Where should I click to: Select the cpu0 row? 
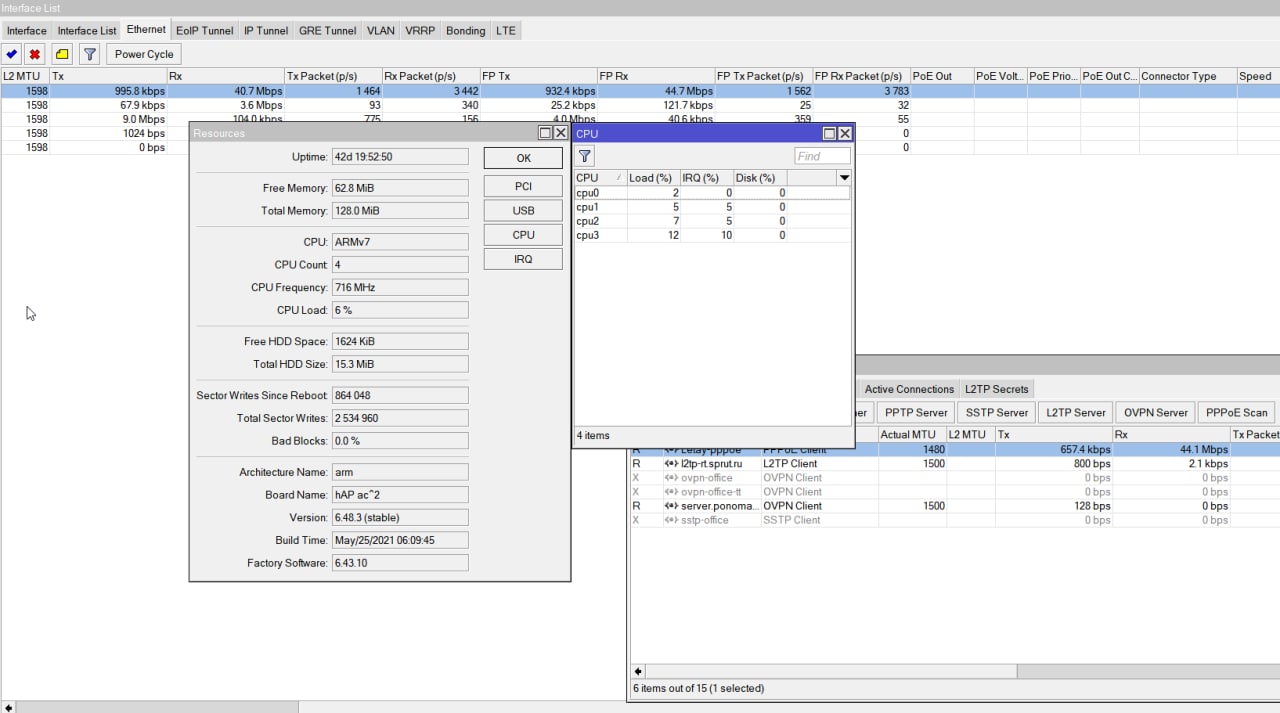pyautogui.click(x=712, y=193)
